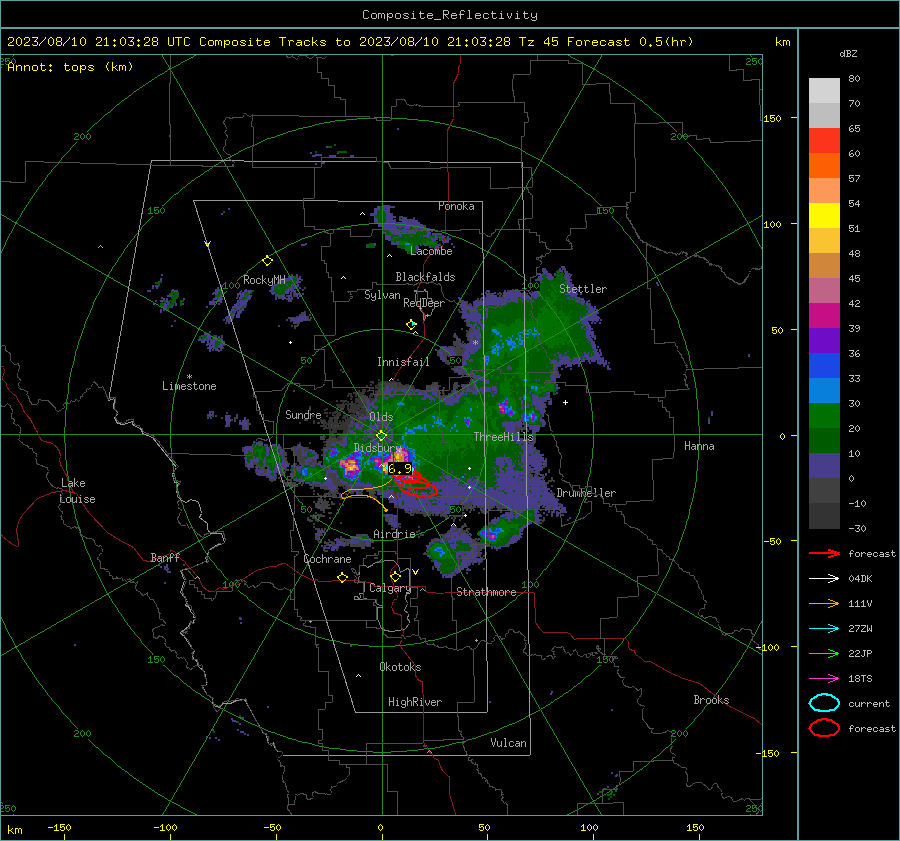Screen dimensions: 900x841
Task: Pick the green 22JP arrow legend icon
Action: 824,653
